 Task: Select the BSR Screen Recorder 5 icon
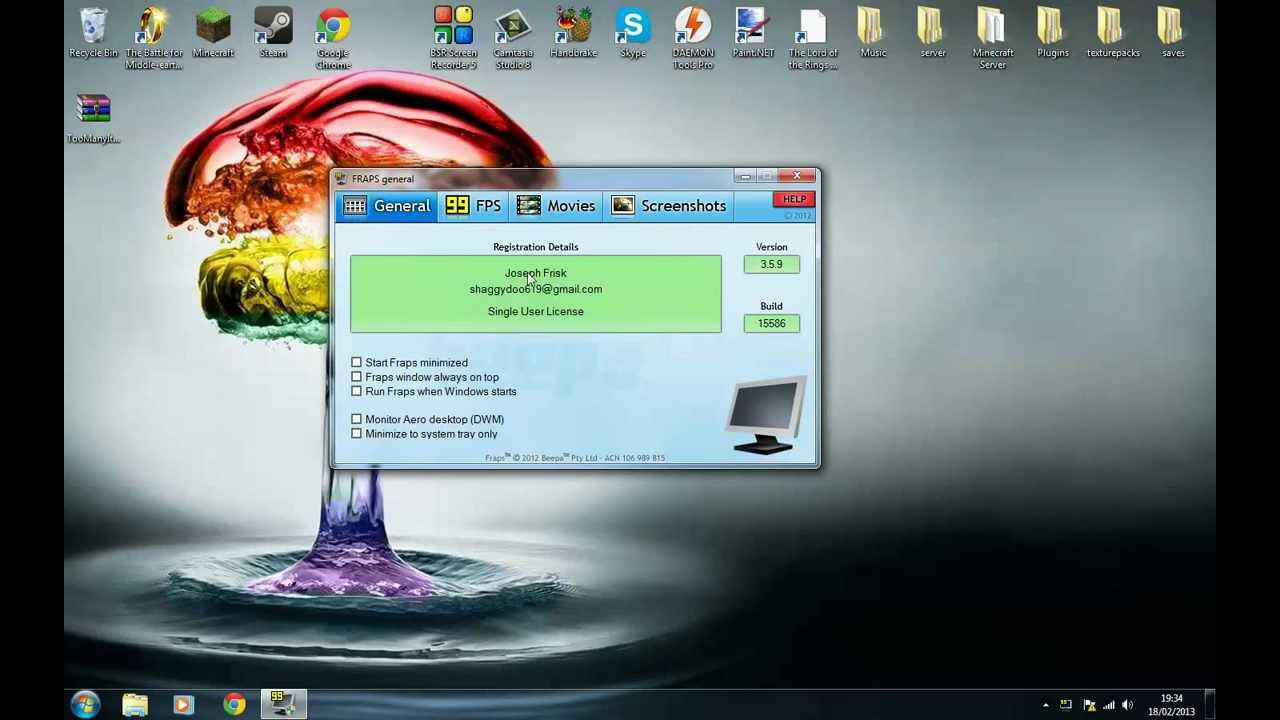tap(453, 38)
